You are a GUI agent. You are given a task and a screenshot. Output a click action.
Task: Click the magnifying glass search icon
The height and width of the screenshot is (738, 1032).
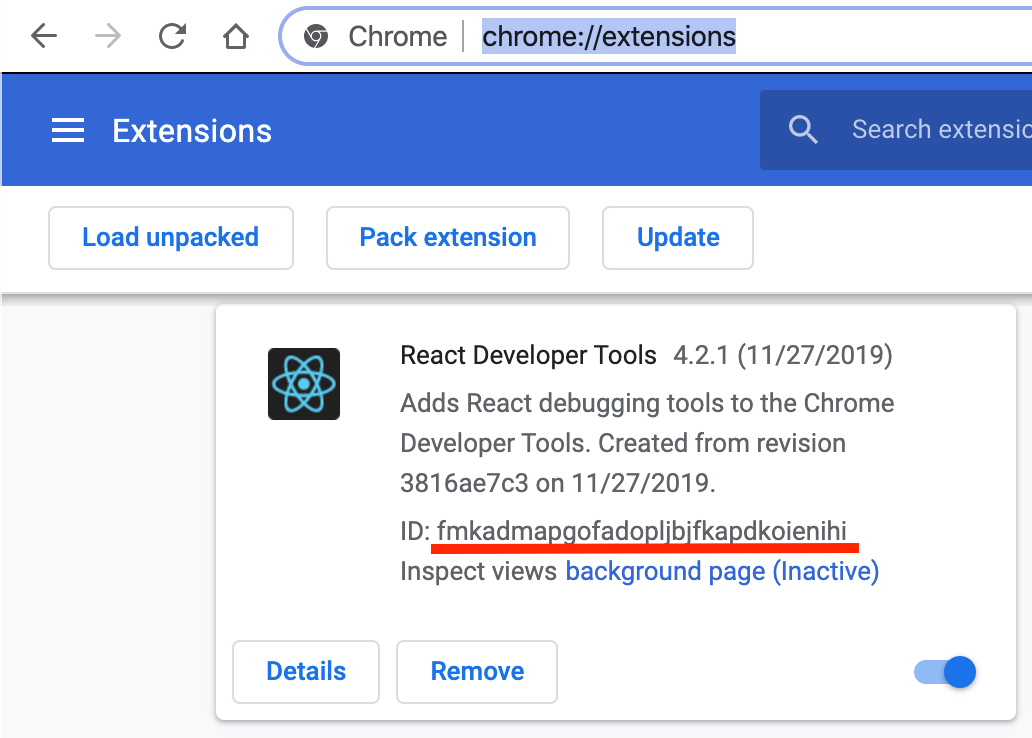coord(803,130)
